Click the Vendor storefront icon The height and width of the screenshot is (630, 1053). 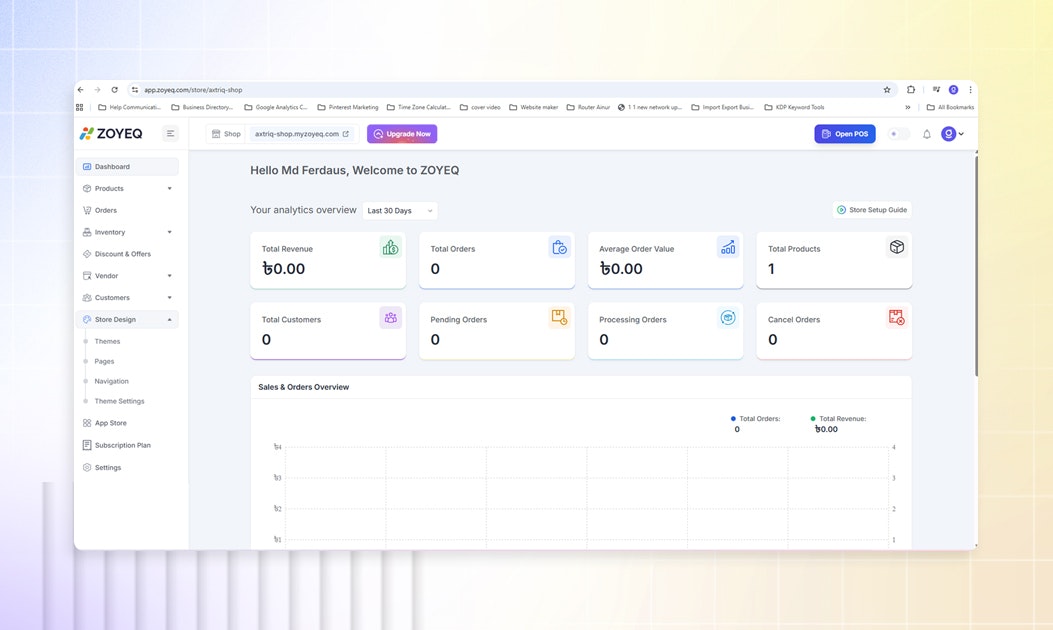point(87,275)
